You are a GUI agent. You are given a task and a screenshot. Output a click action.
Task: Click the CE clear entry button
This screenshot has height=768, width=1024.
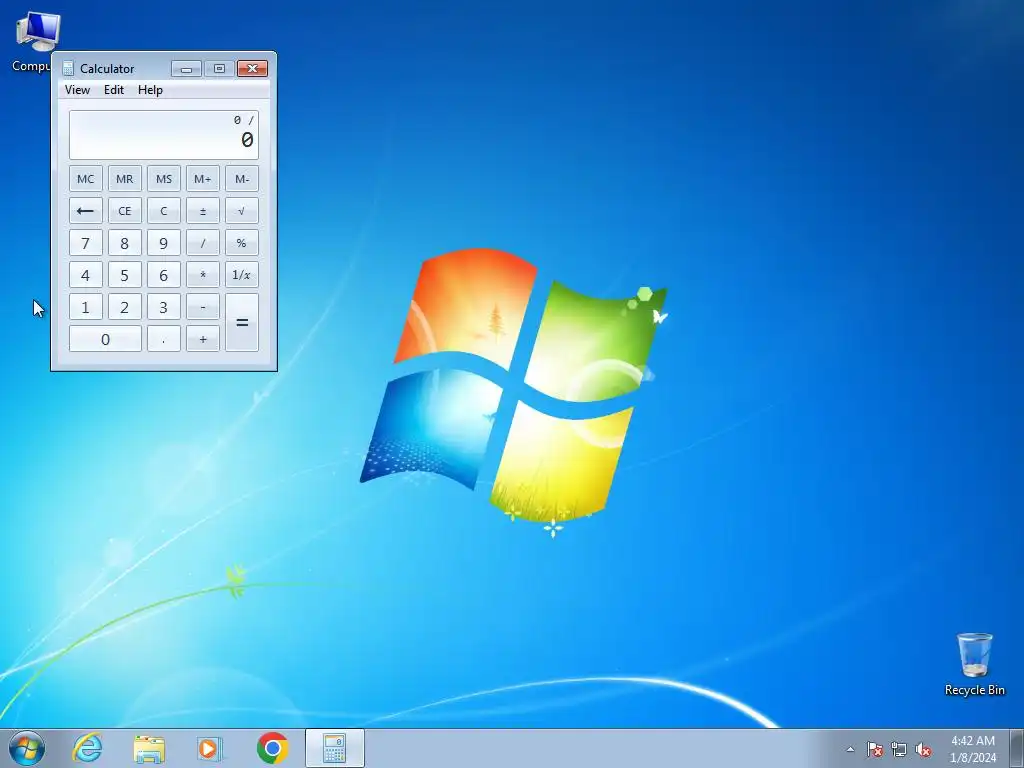(x=125, y=211)
